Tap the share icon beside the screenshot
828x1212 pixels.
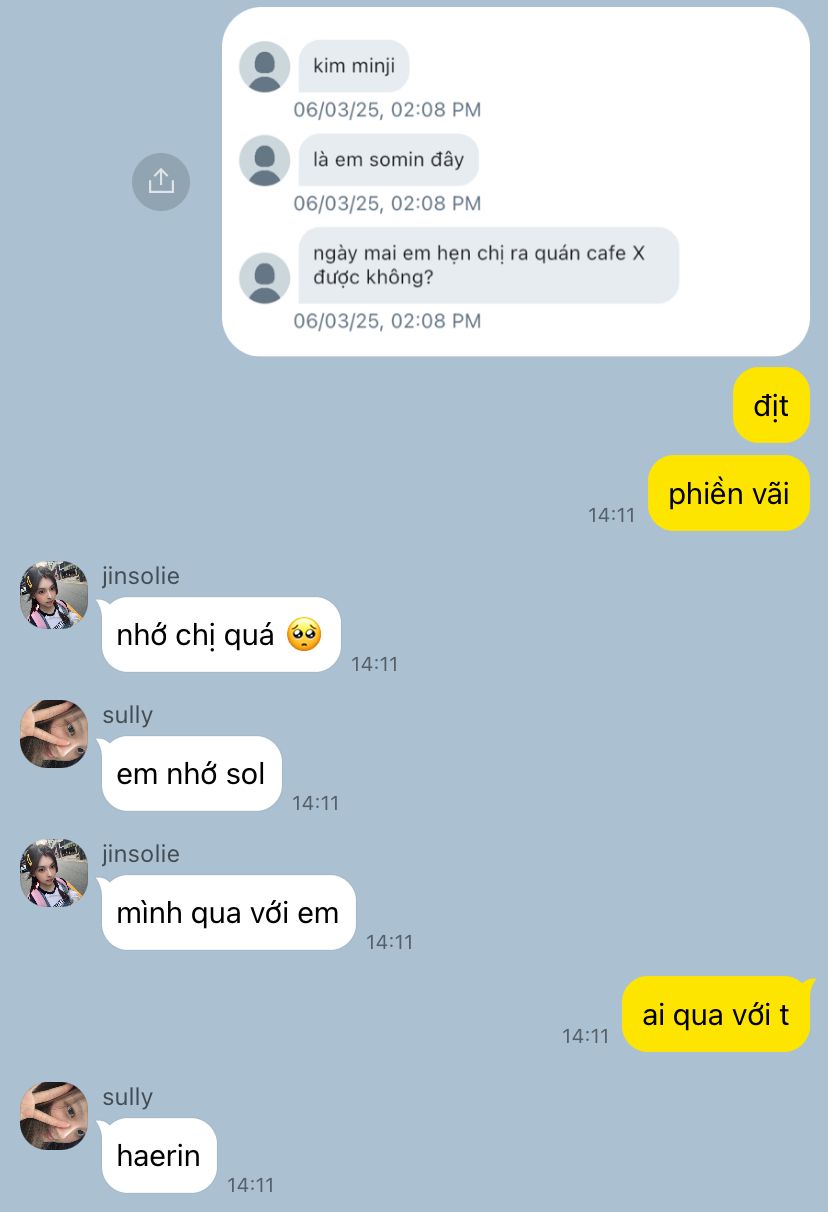pyautogui.click(x=161, y=181)
